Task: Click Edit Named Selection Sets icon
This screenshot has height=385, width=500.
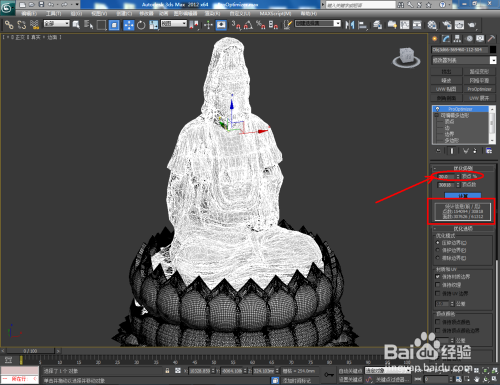Action: click(x=288, y=25)
